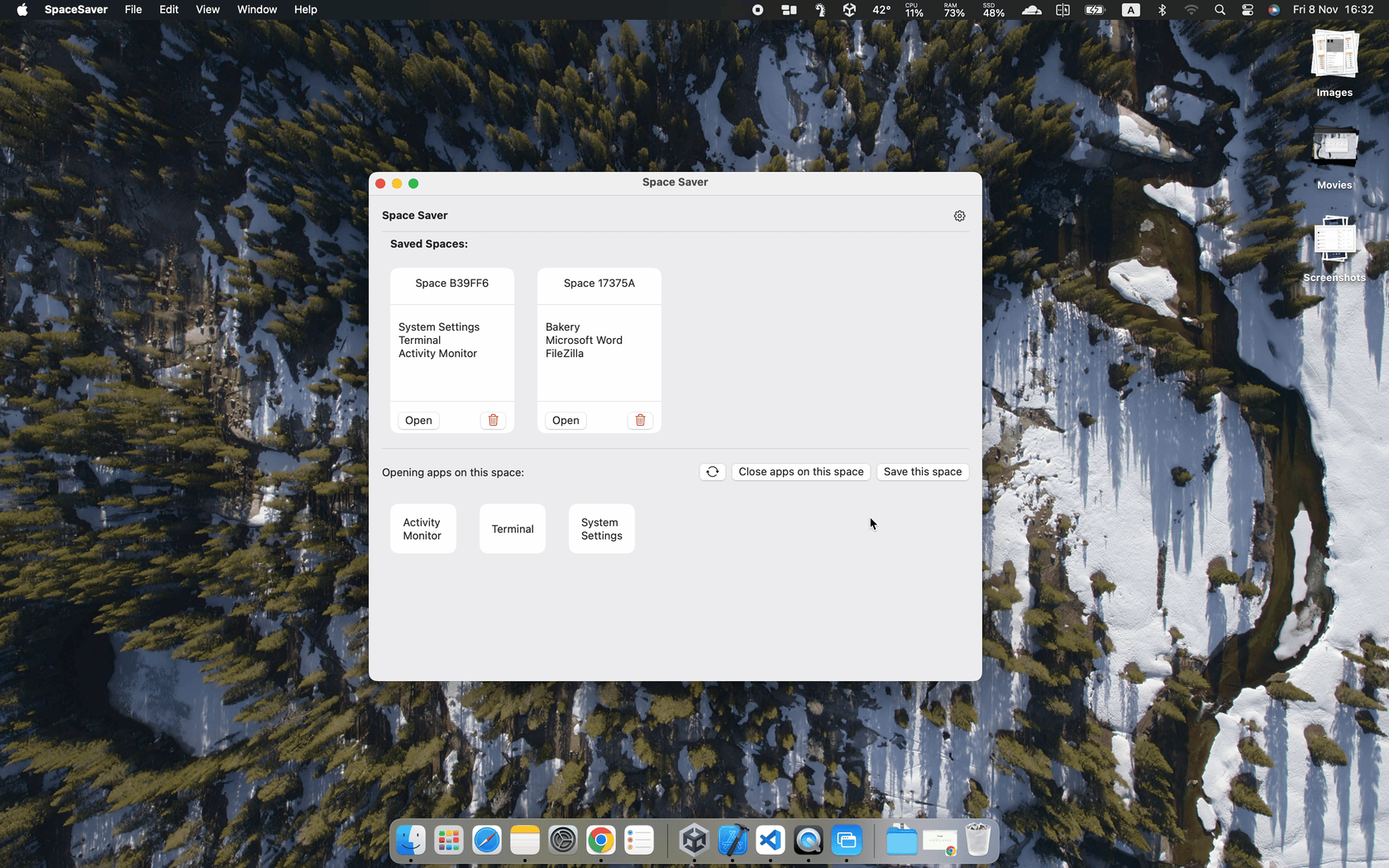Open the Space Saver settings gear

(x=959, y=216)
